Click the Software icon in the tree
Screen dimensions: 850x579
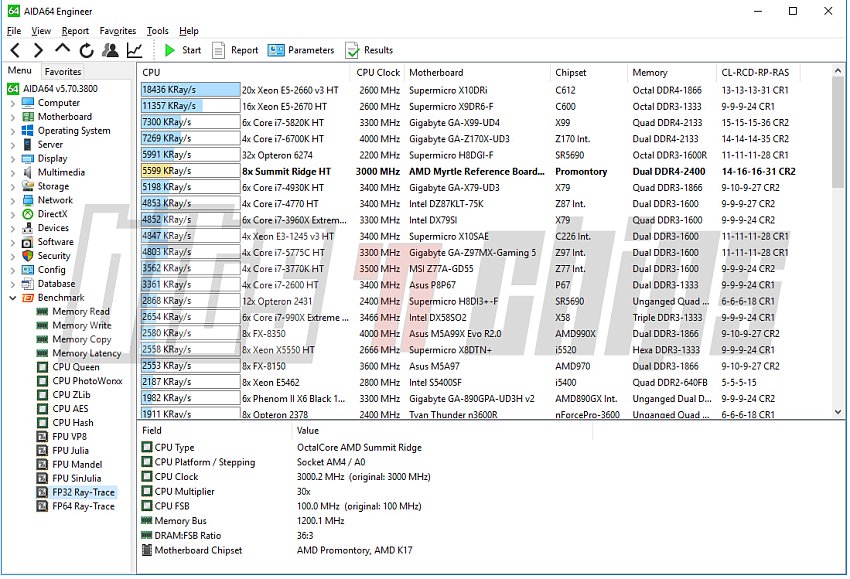click(28, 242)
